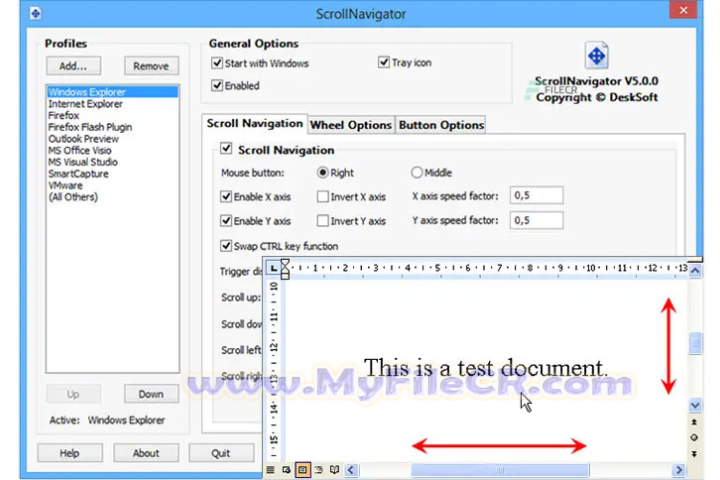Check Invert X axis
The image size is (720, 480).
click(323, 197)
